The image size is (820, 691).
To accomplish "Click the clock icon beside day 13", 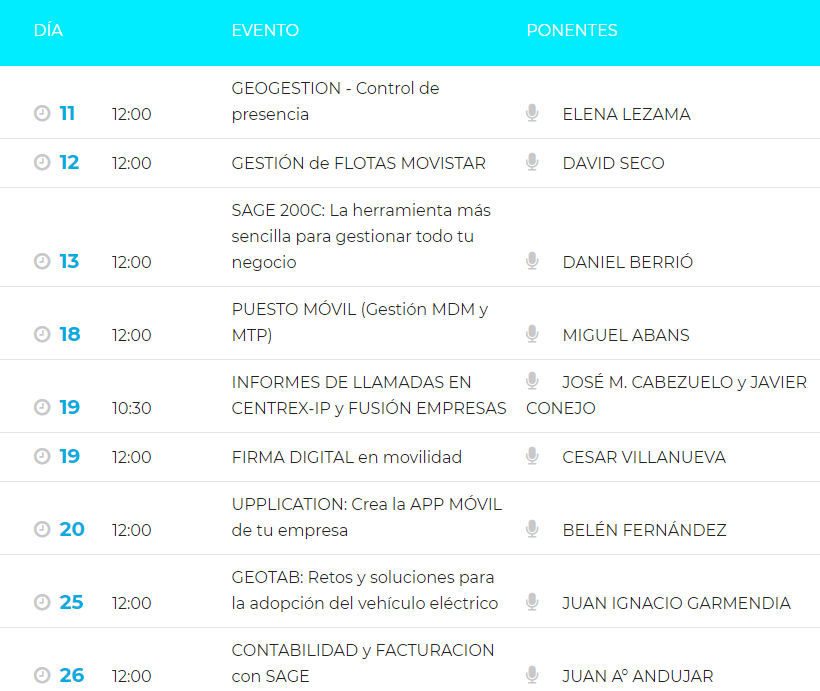I will tap(41, 262).
